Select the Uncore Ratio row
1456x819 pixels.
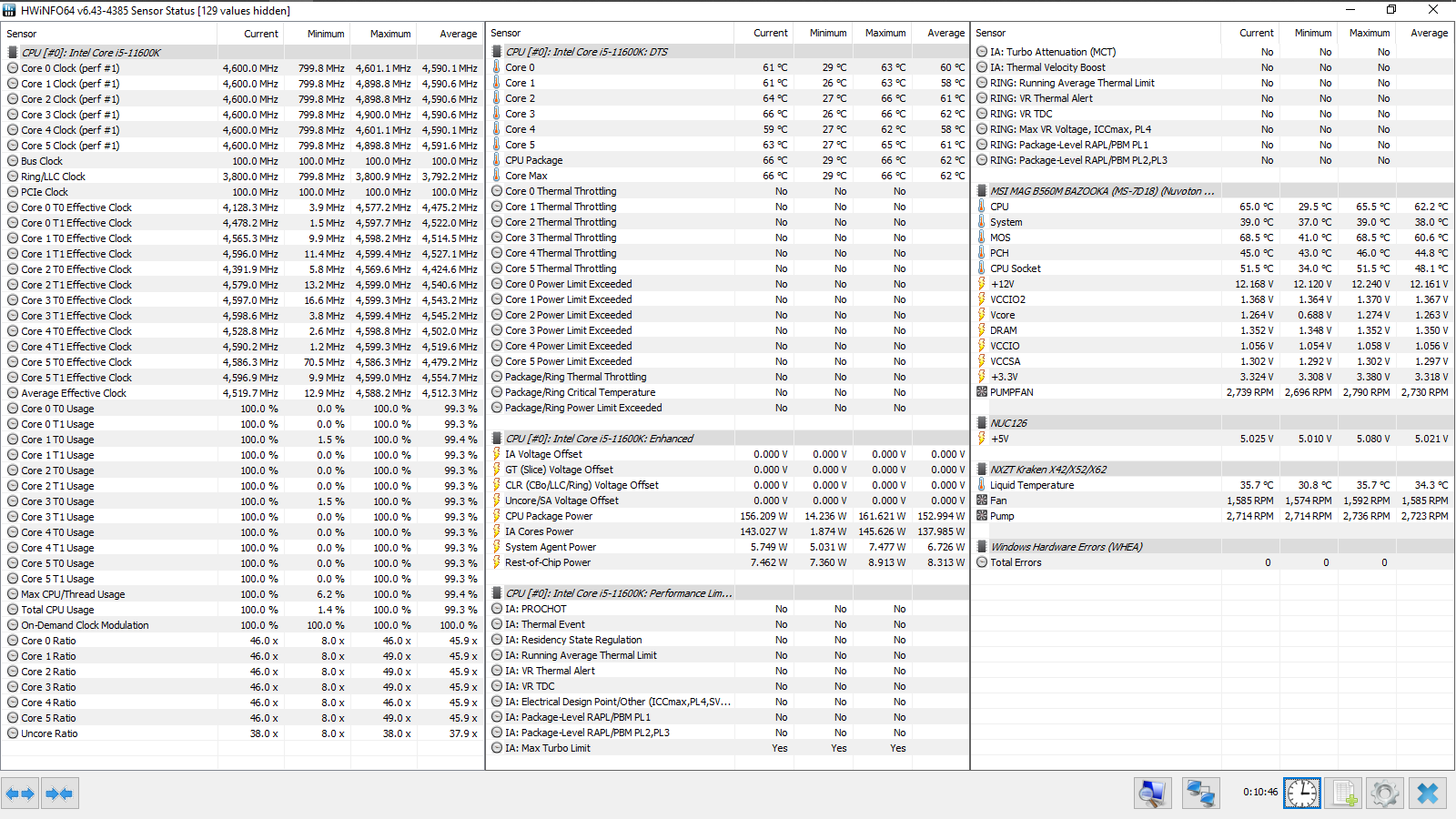tap(242, 733)
